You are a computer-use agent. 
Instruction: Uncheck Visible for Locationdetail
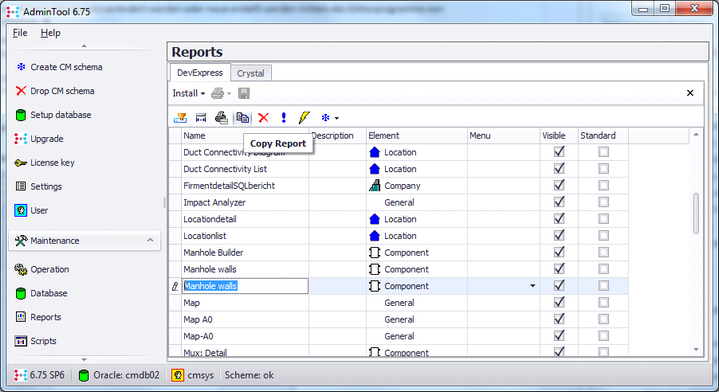click(x=559, y=219)
